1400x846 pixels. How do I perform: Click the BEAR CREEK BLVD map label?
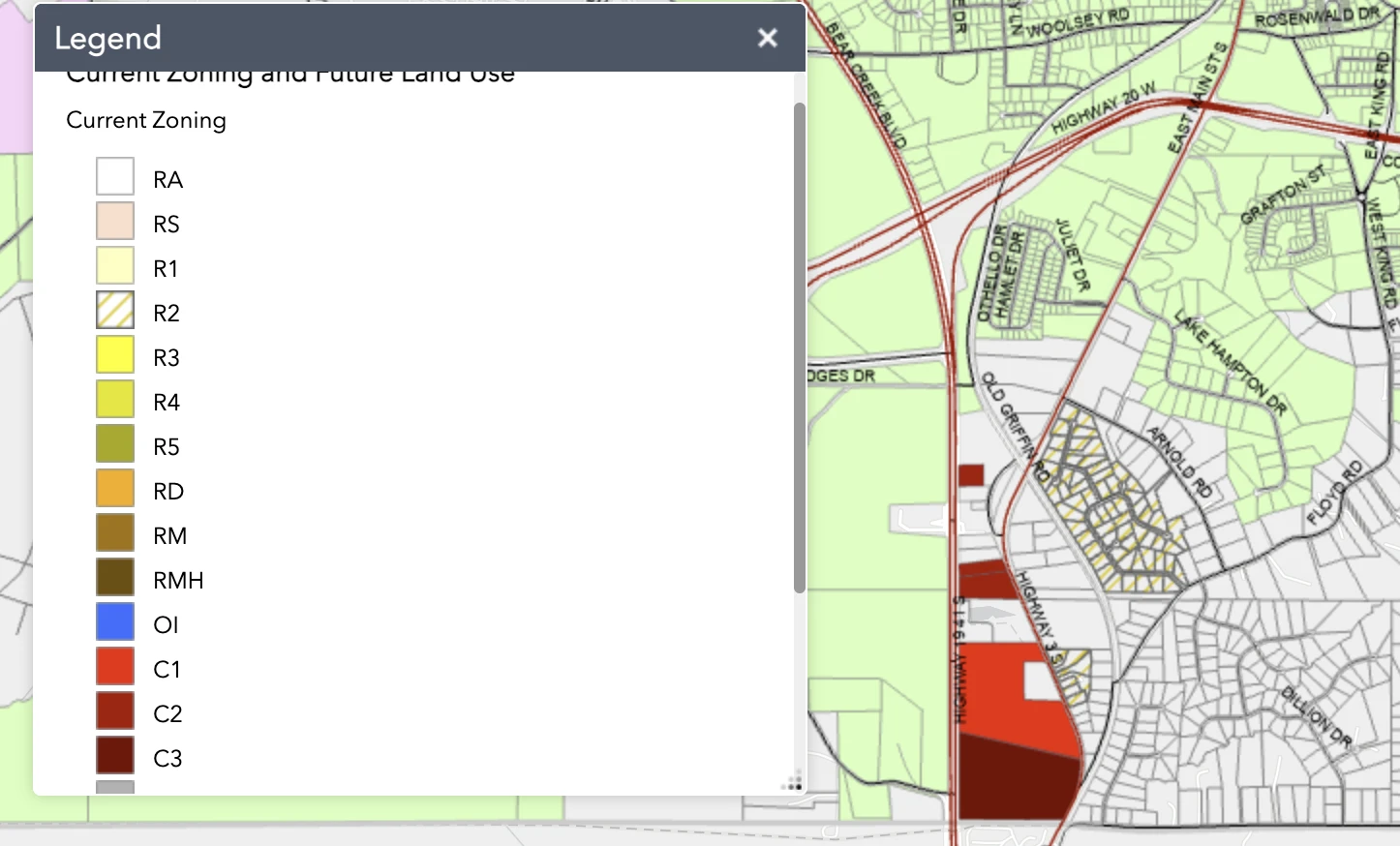(x=866, y=86)
